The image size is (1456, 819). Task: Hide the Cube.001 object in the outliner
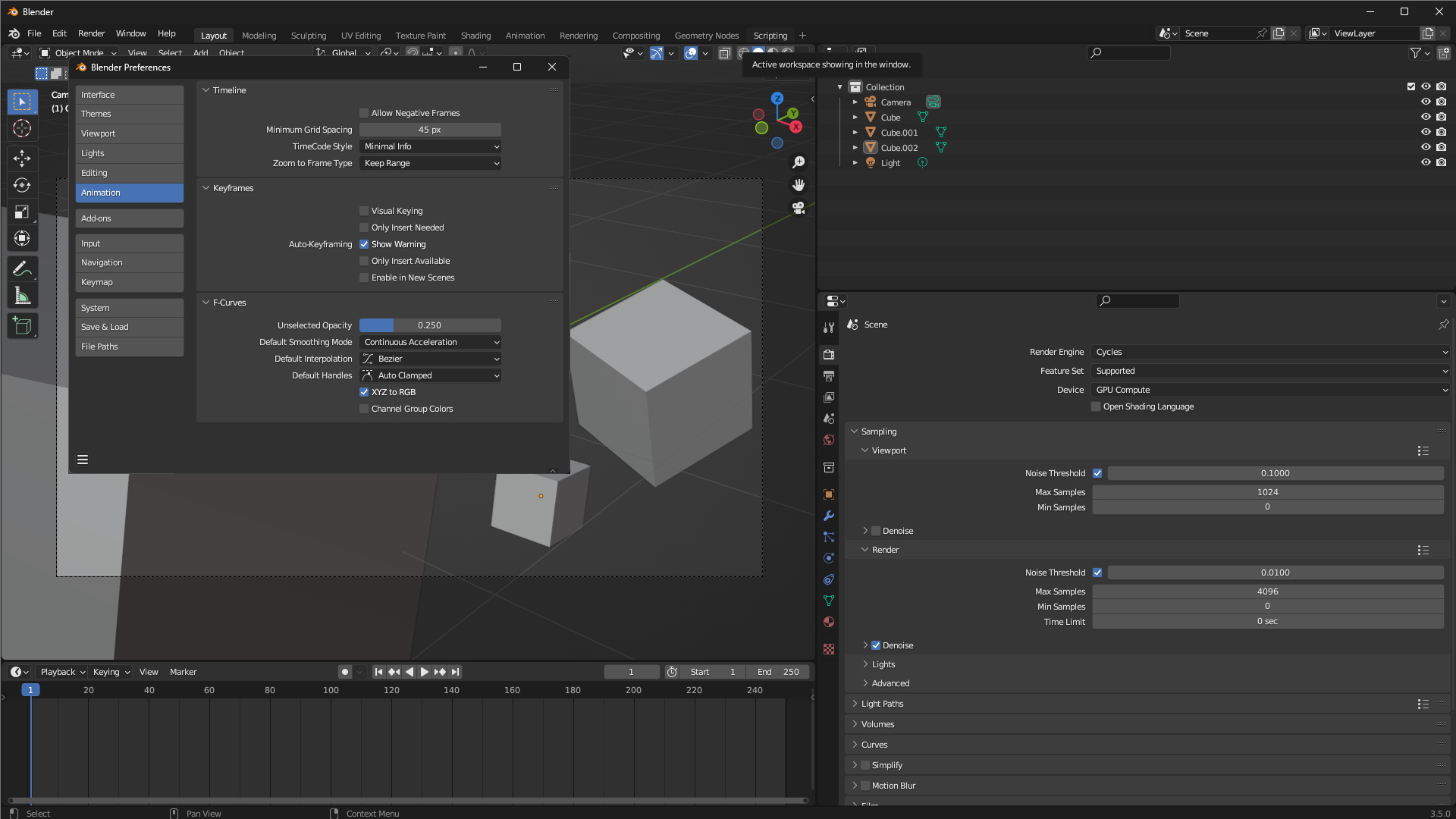[1426, 132]
